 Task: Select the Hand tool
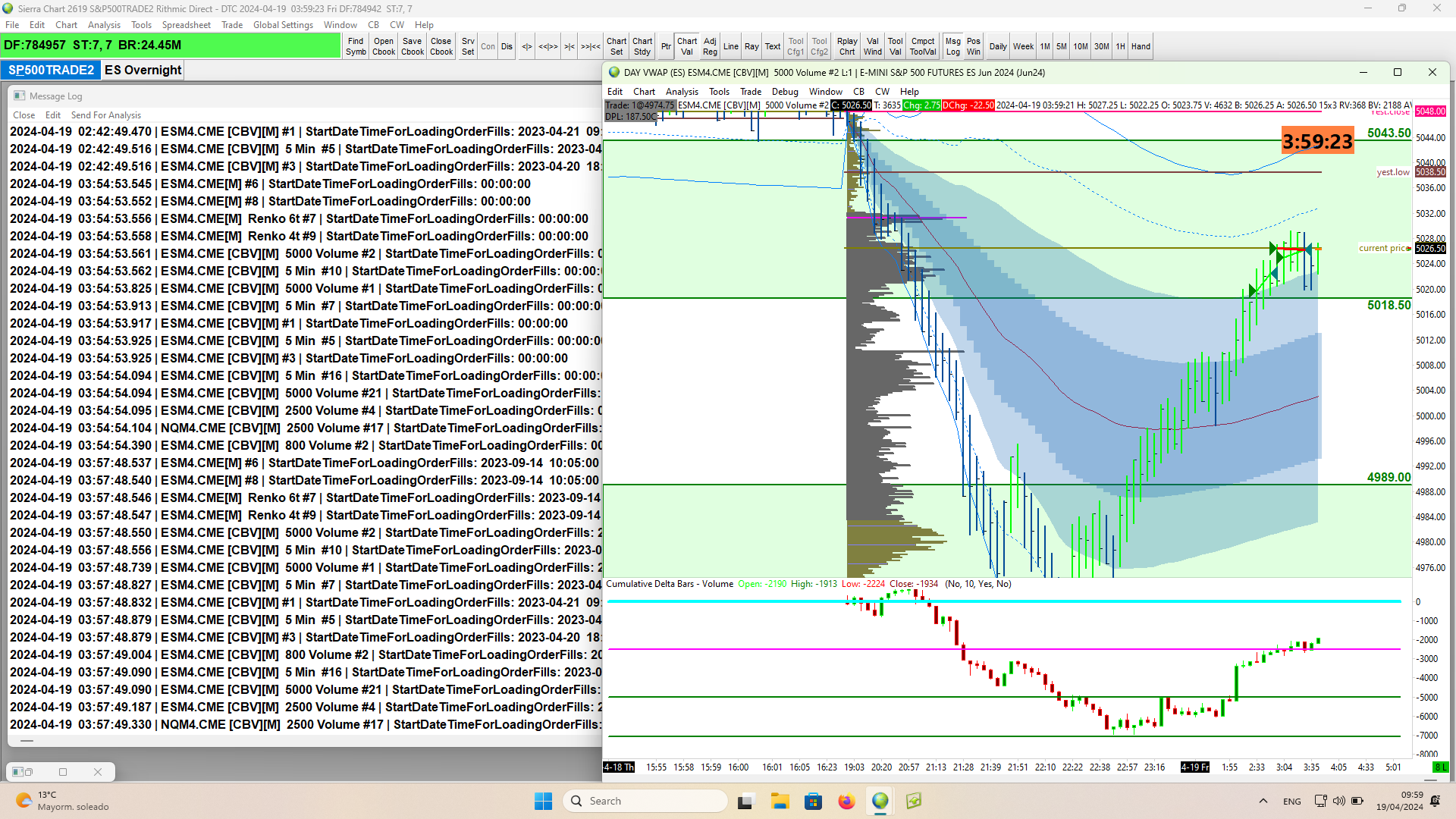[x=1141, y=46]
